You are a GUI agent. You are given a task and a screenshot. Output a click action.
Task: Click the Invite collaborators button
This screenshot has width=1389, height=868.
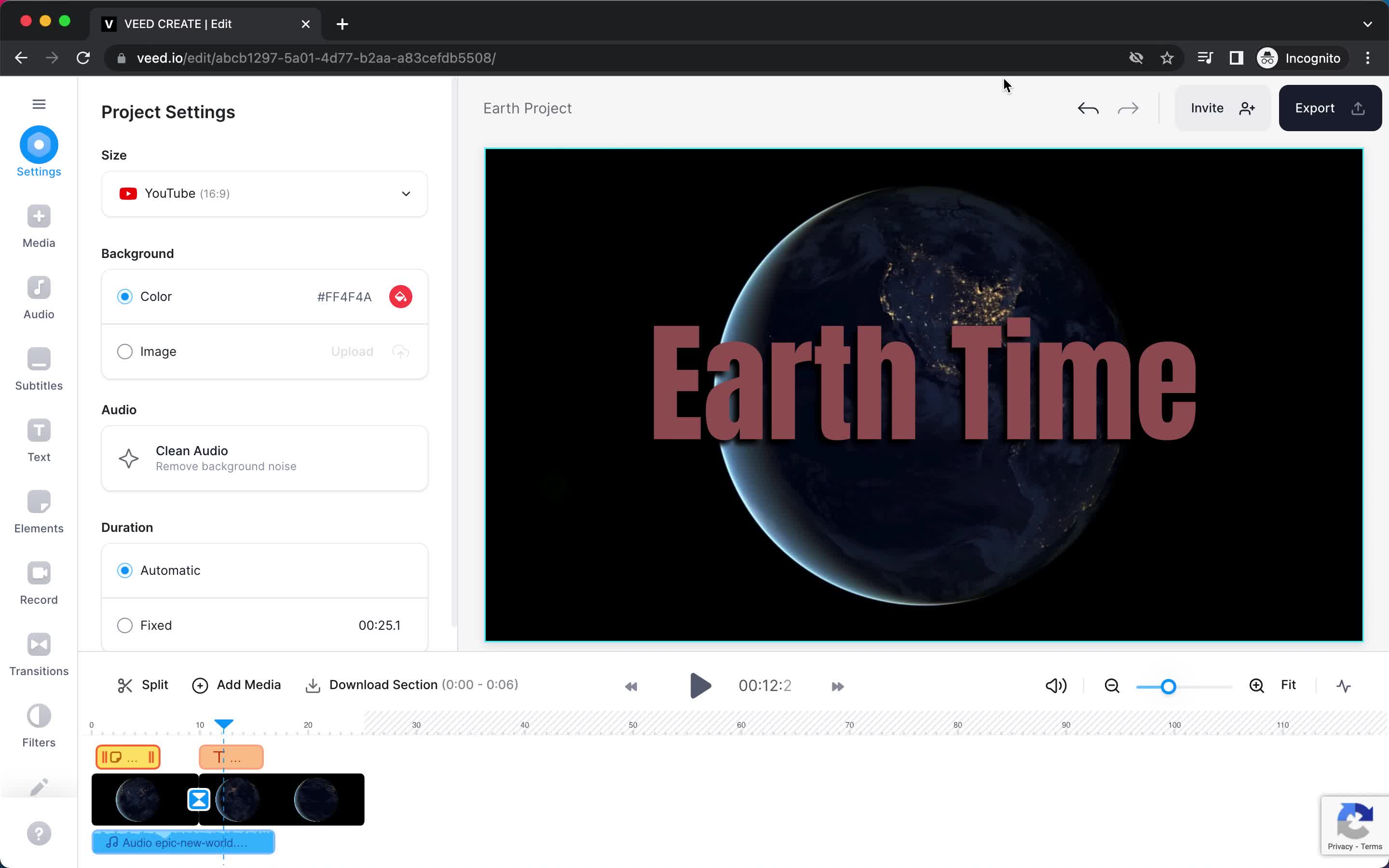pos(1221,108)
